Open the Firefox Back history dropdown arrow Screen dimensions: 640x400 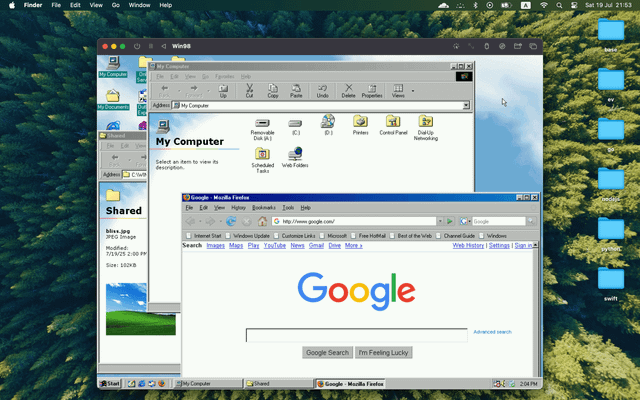200,221
